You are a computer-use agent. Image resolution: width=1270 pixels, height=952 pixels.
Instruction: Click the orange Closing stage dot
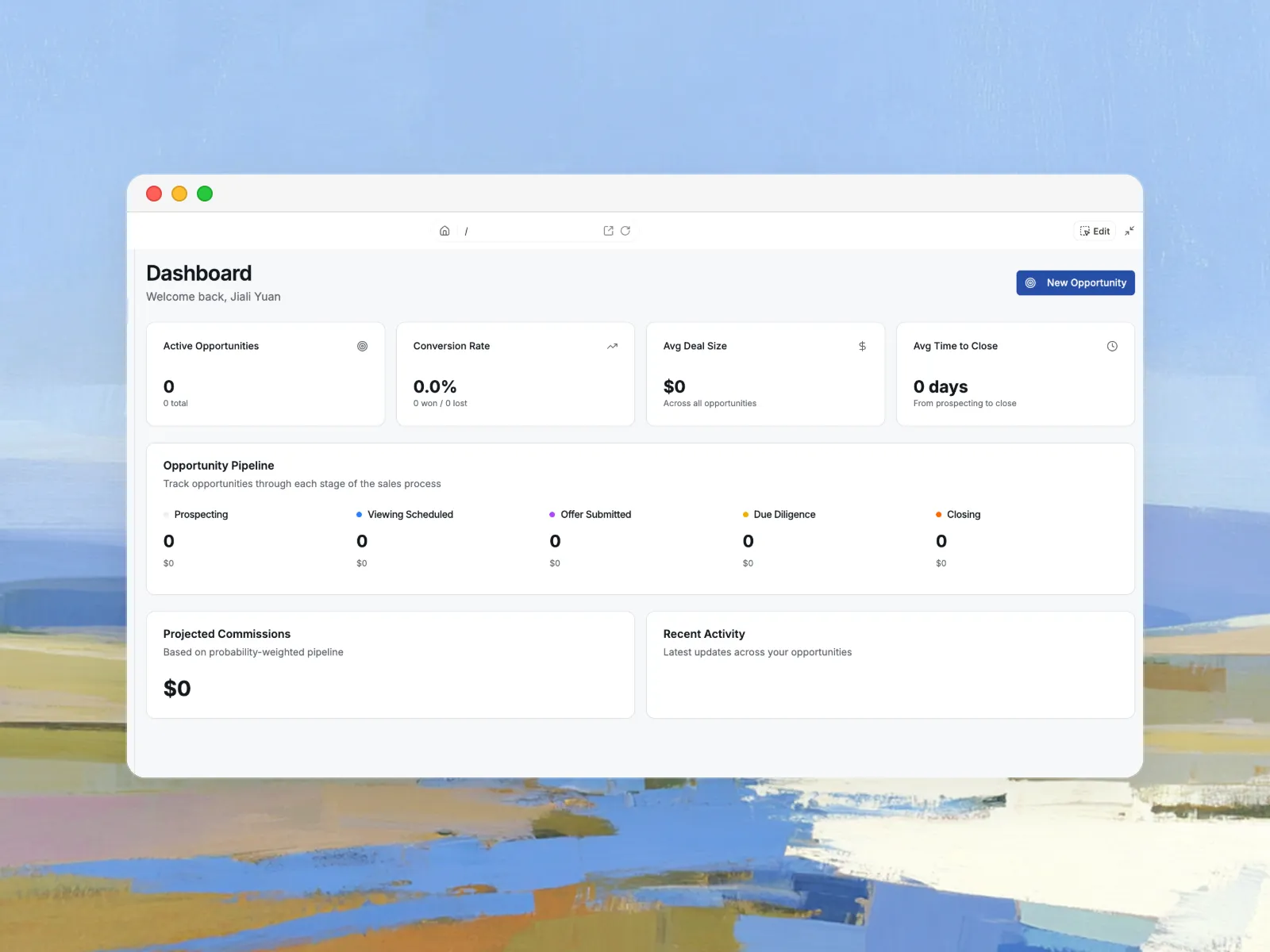(938, 515)
